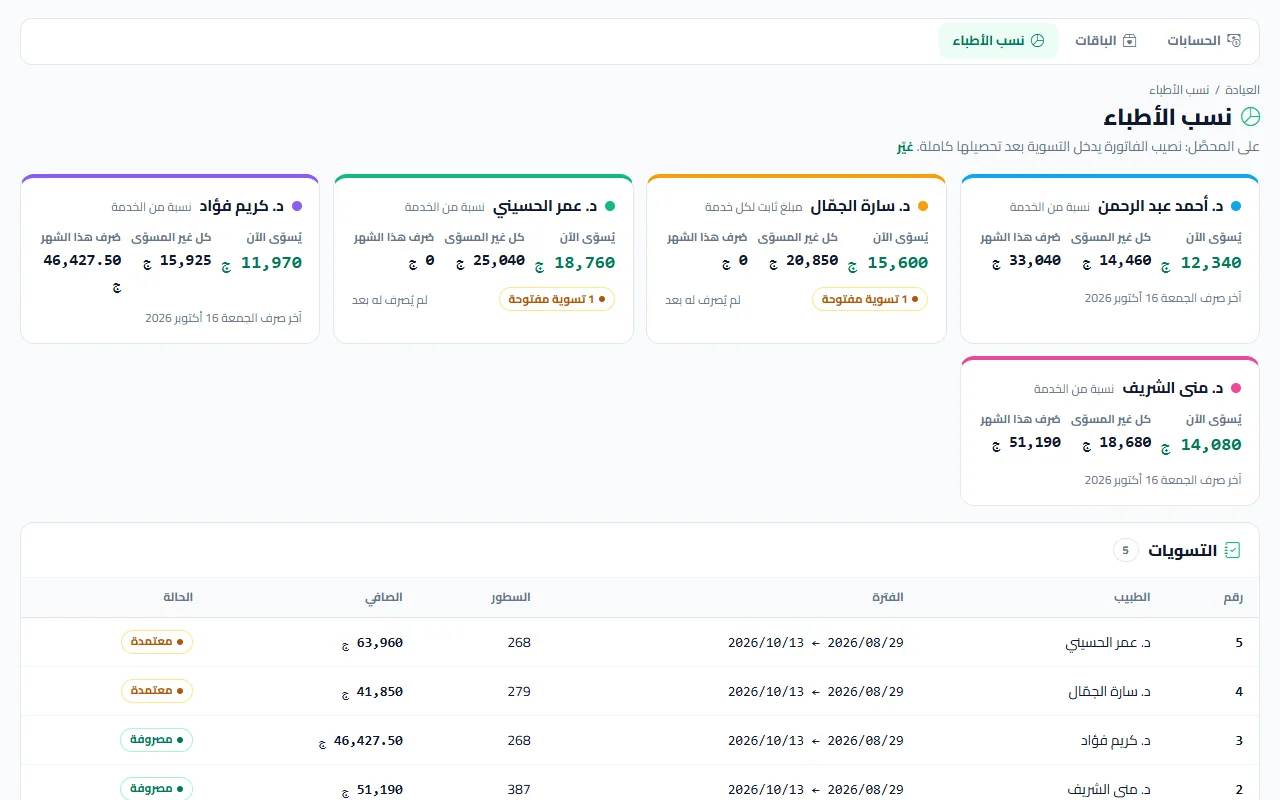Select the نسب الأطباء tab

point(998,41)
